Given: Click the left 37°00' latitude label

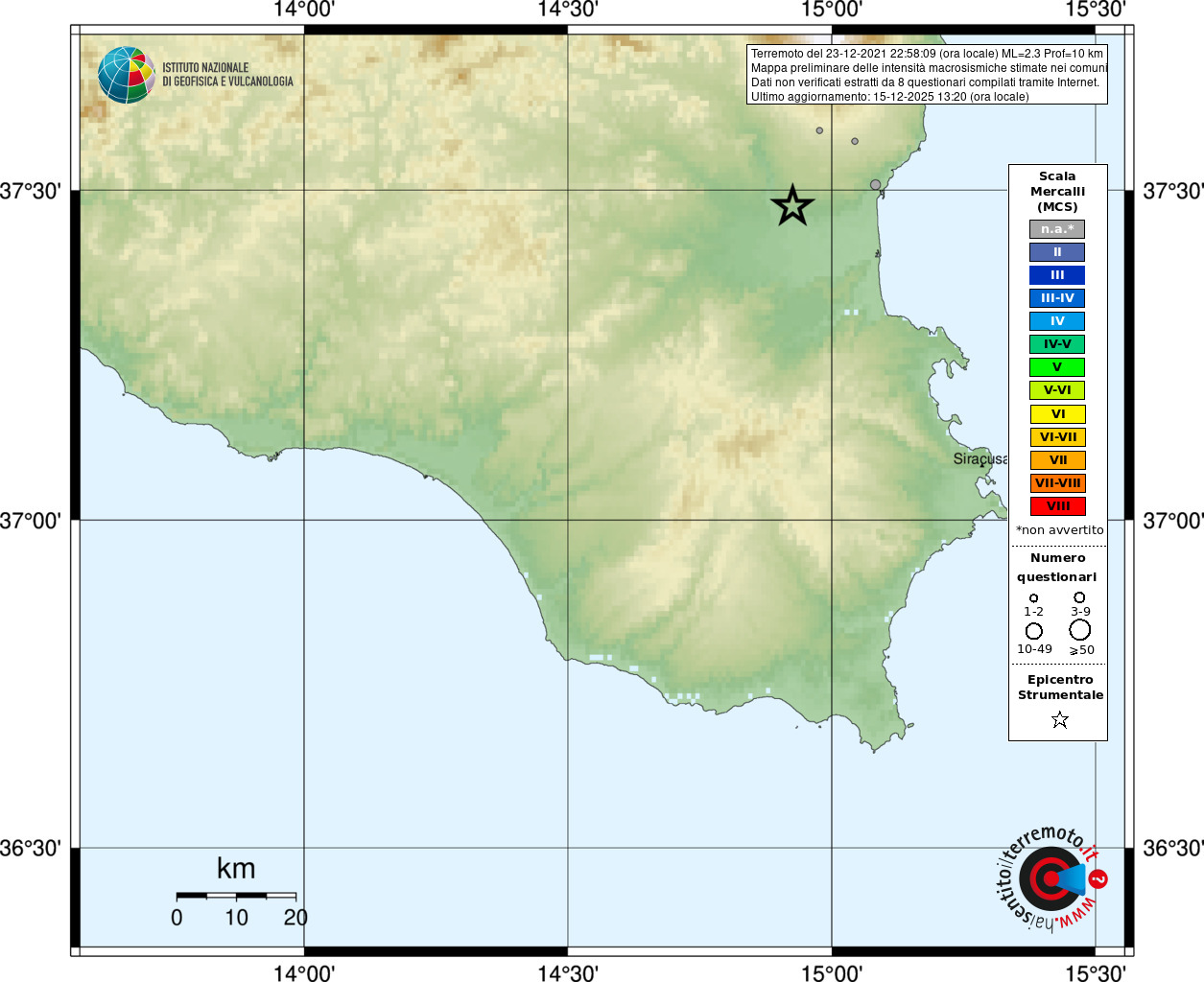Looking at the screenshot, I should point(31,521).
